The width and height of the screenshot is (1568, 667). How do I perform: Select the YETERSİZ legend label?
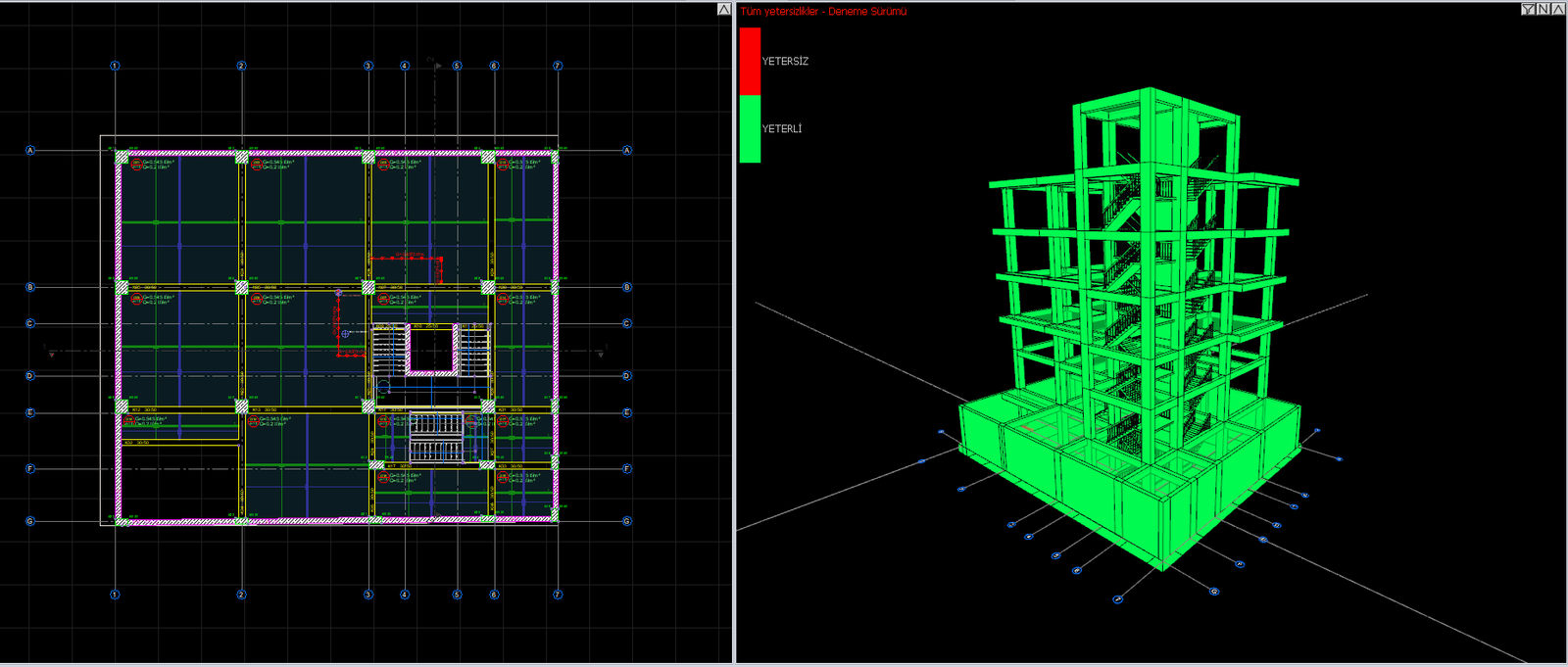coord(785,62)
